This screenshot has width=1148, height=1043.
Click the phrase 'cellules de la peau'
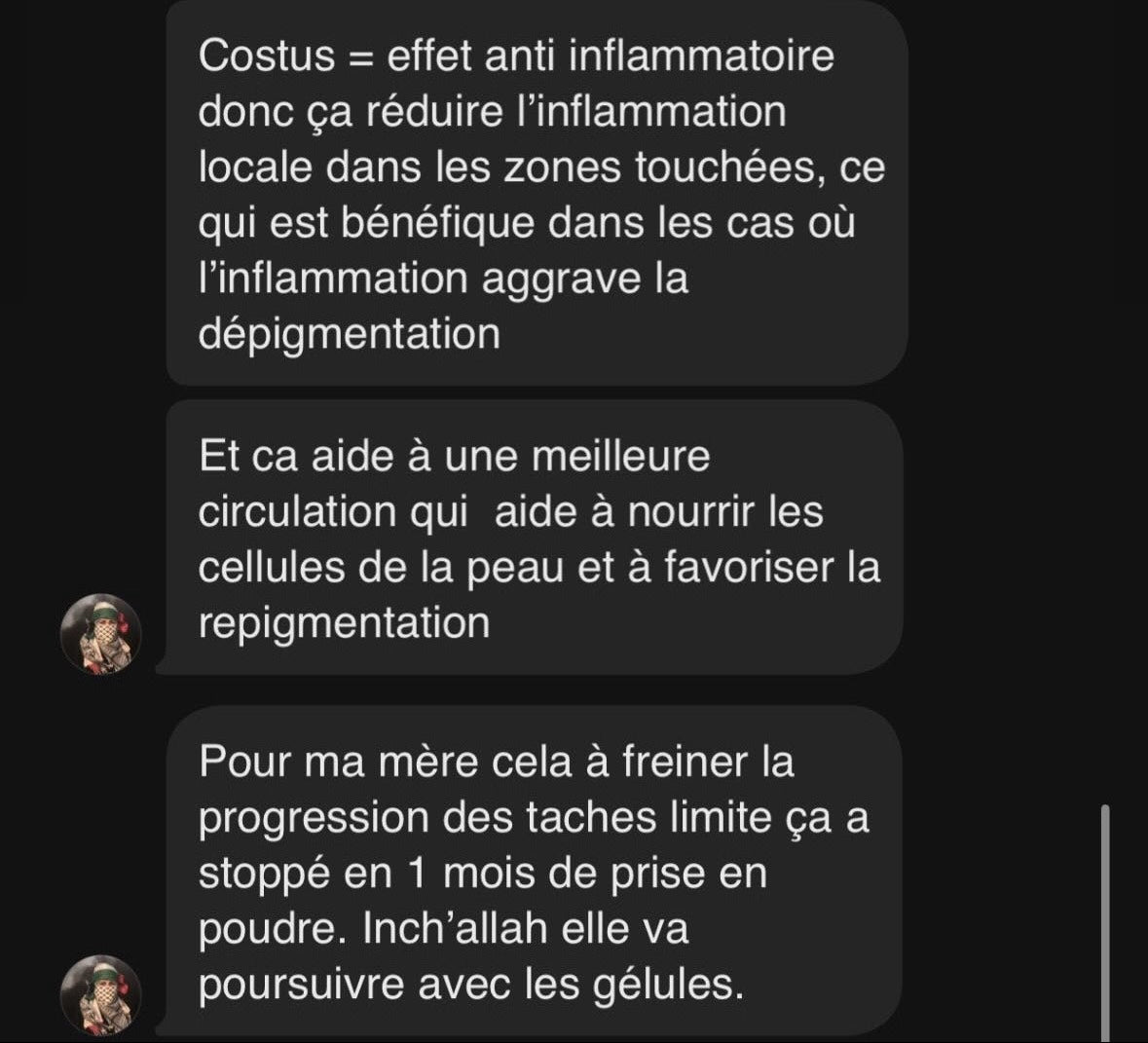coord(382,568)
